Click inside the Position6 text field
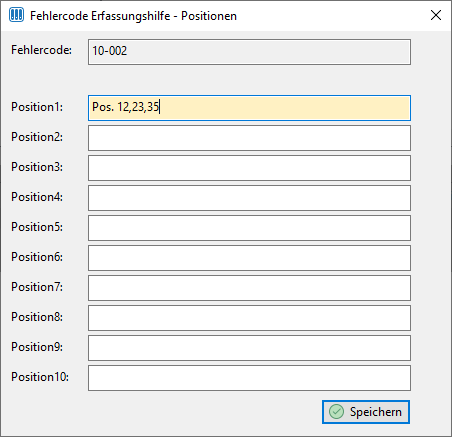 [249, 258]
